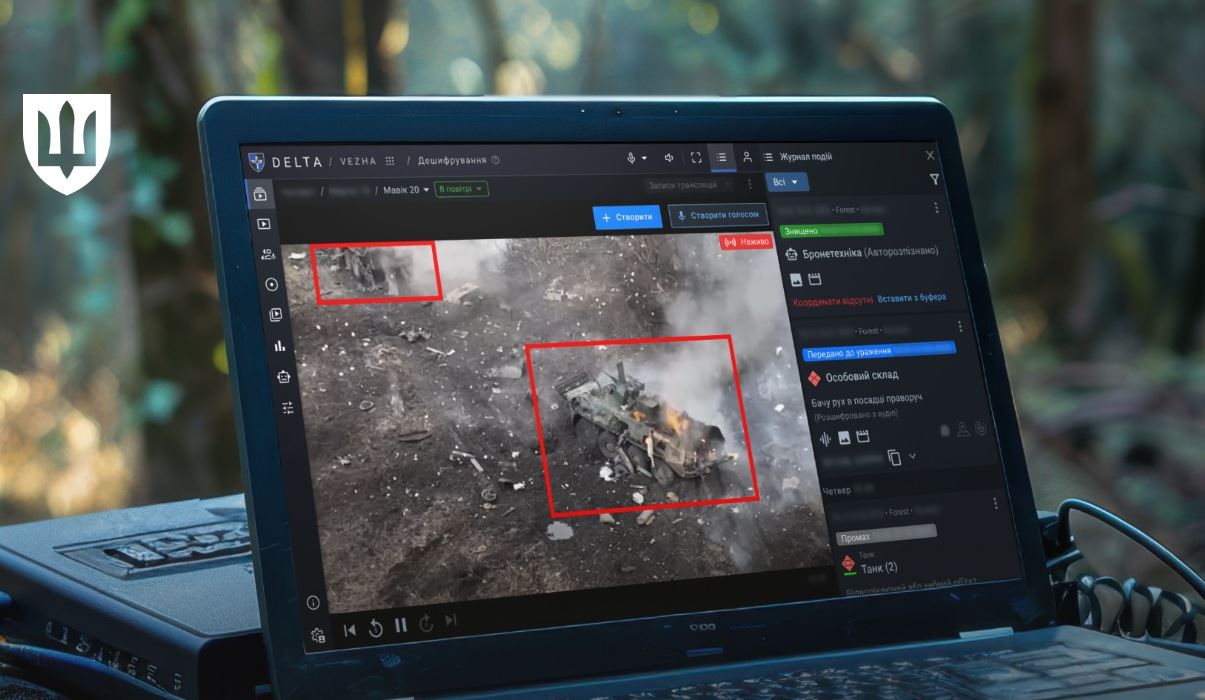Click the robot icon in left sidebar

coord(283,377)
